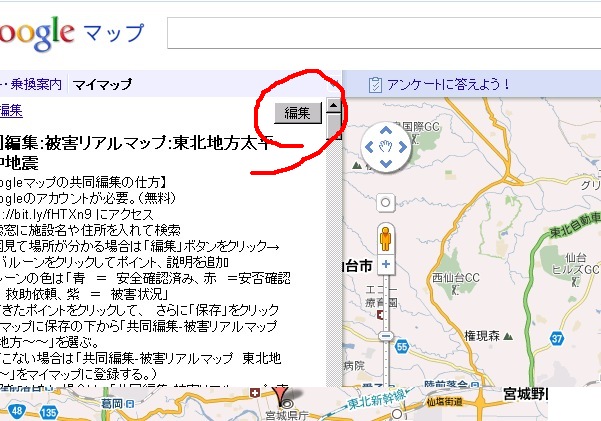Click the 宮城県庁 label on map
Image resolution: width=601 pixels, height=421 pixels.
click(287, 416)
